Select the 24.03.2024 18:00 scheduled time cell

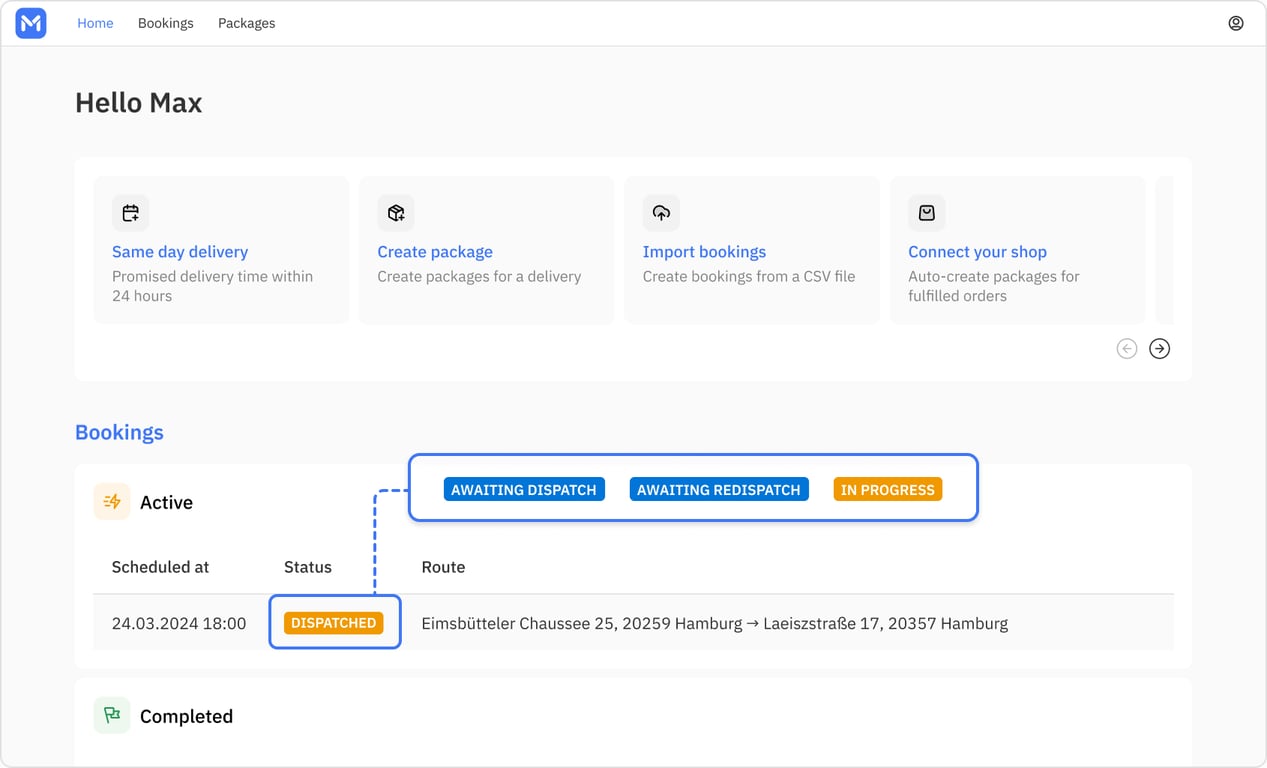coord(179,623)
